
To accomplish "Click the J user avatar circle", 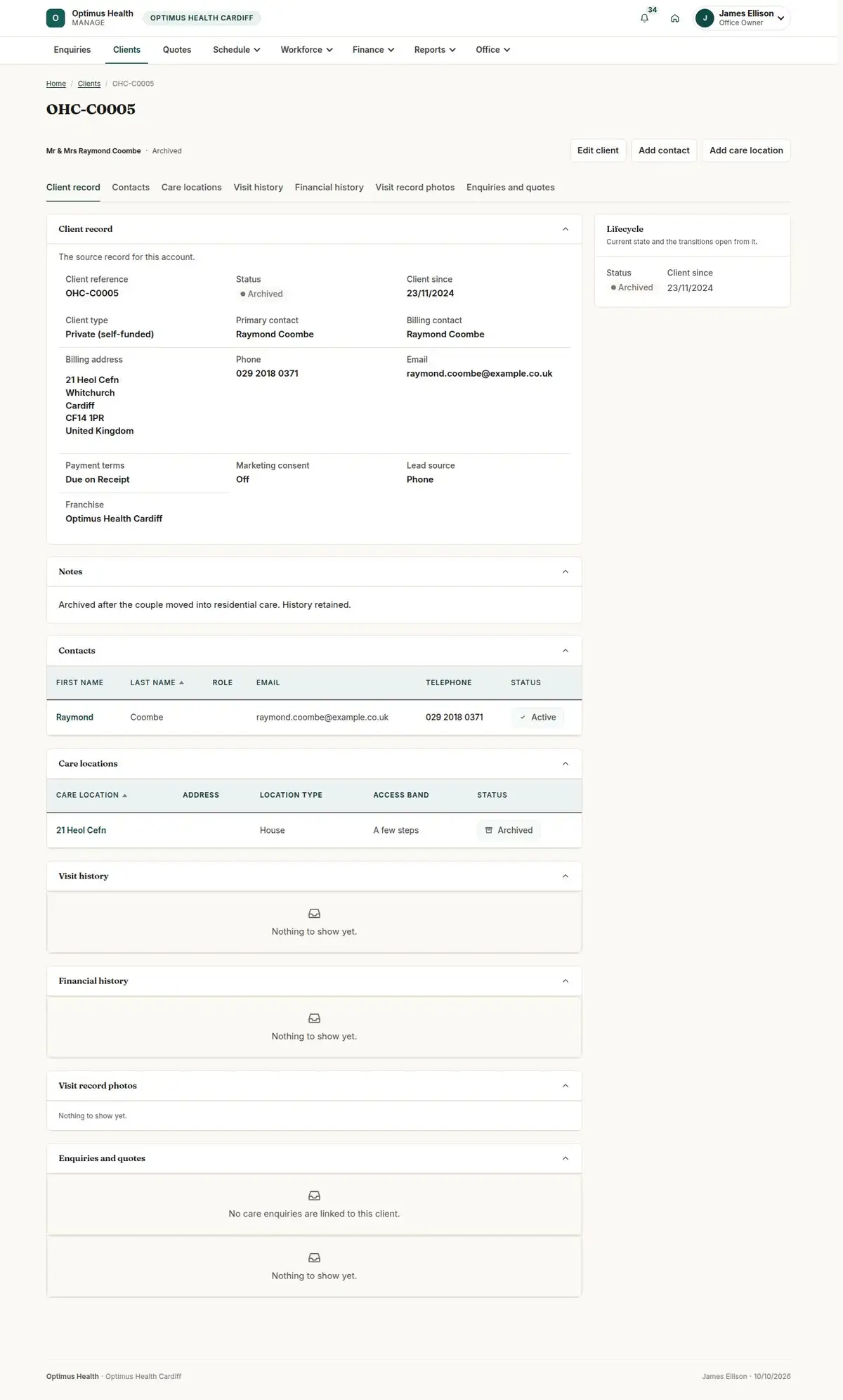I will [705, 18].
